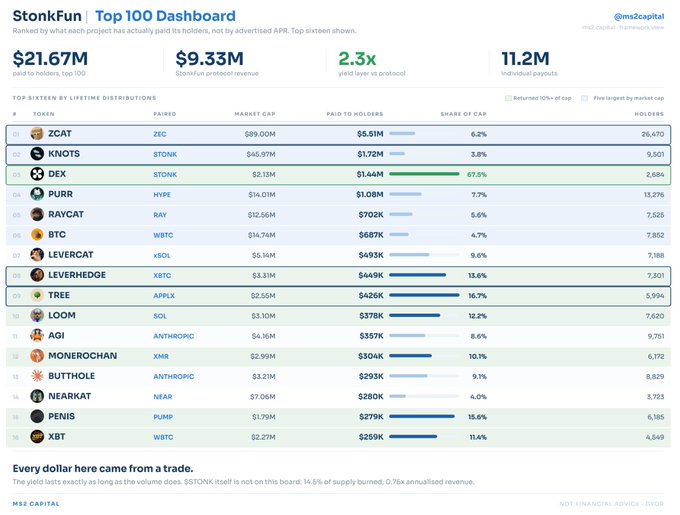
Task: Click the 'Five largest by market cap' legend swatch
Action: click(584, 98)
